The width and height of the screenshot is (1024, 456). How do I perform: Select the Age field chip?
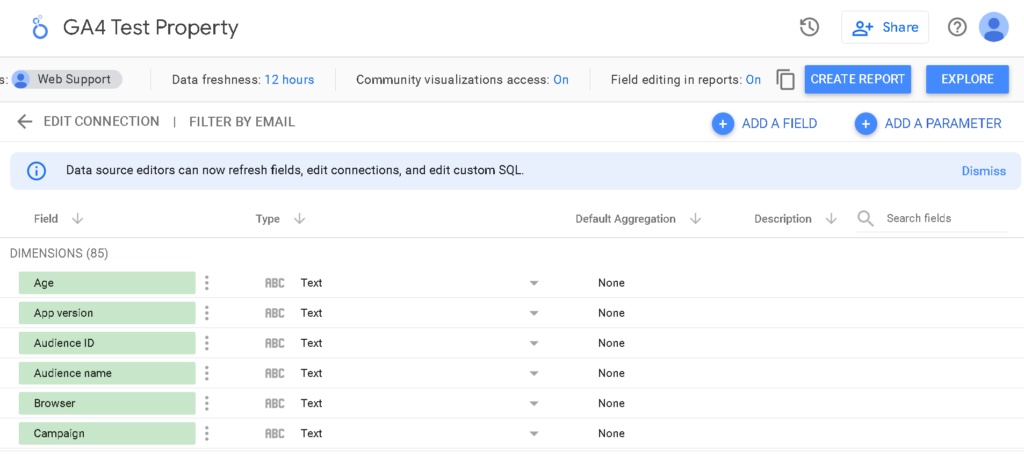point(107,283)
